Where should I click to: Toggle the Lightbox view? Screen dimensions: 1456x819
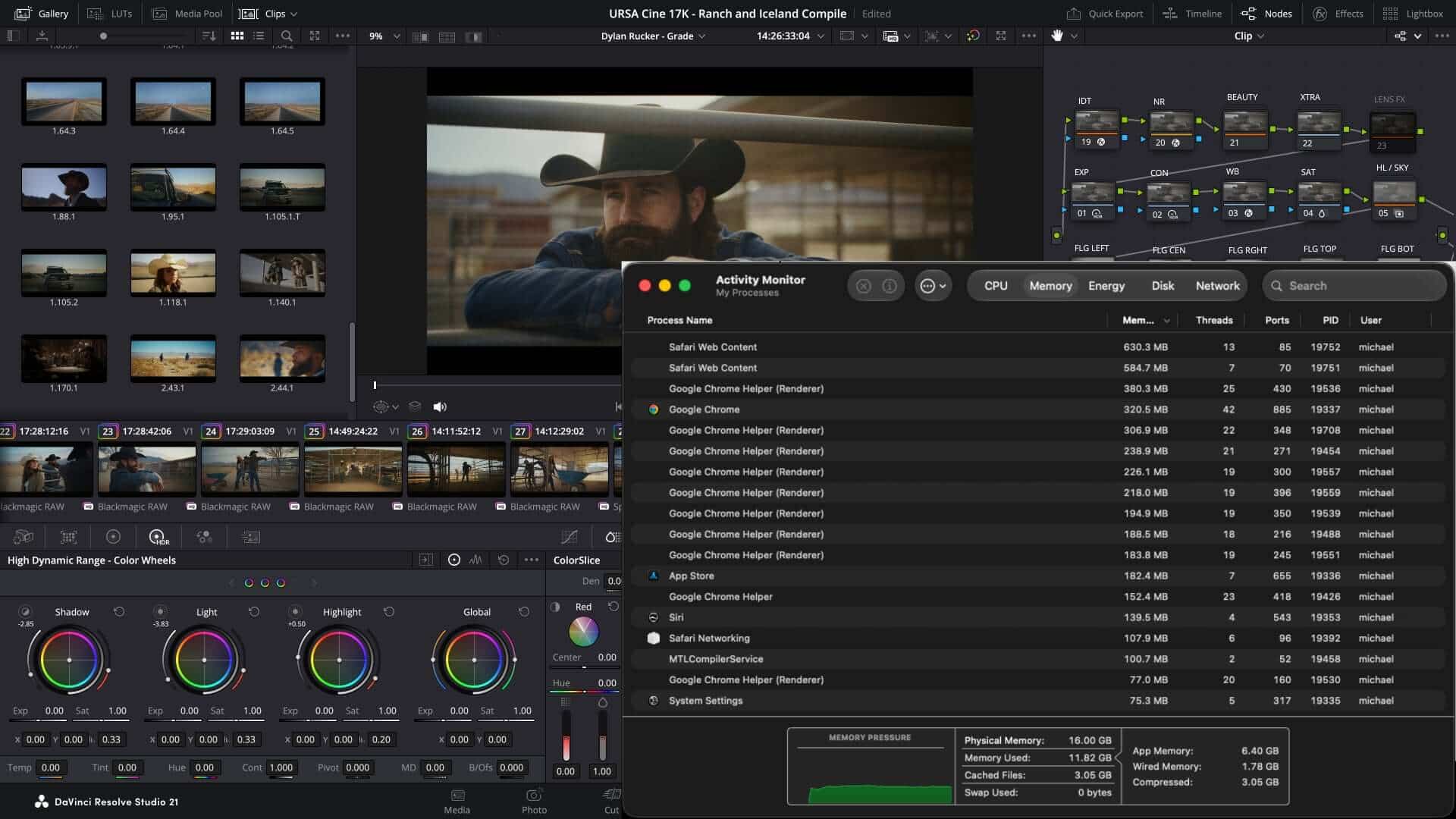[1413, 14]
